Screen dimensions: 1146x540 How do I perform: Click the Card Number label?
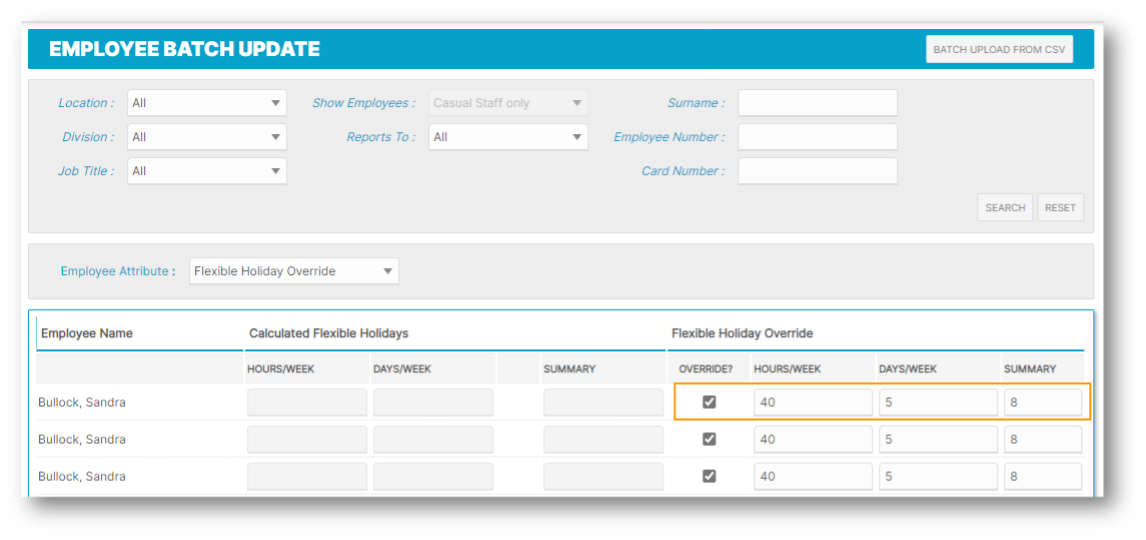(683, 171)
